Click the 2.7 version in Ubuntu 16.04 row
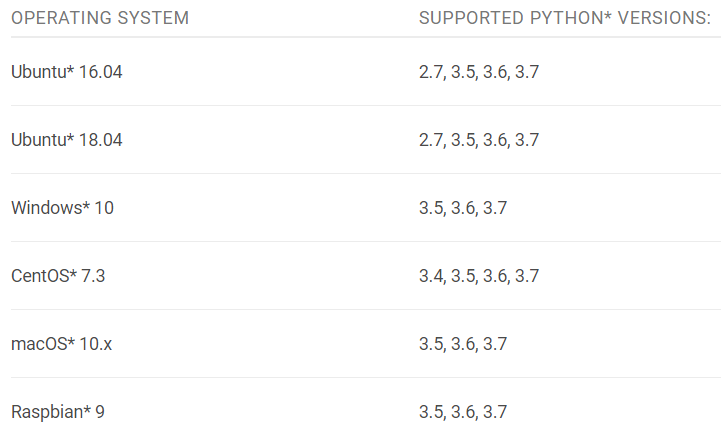 [431, 72]
